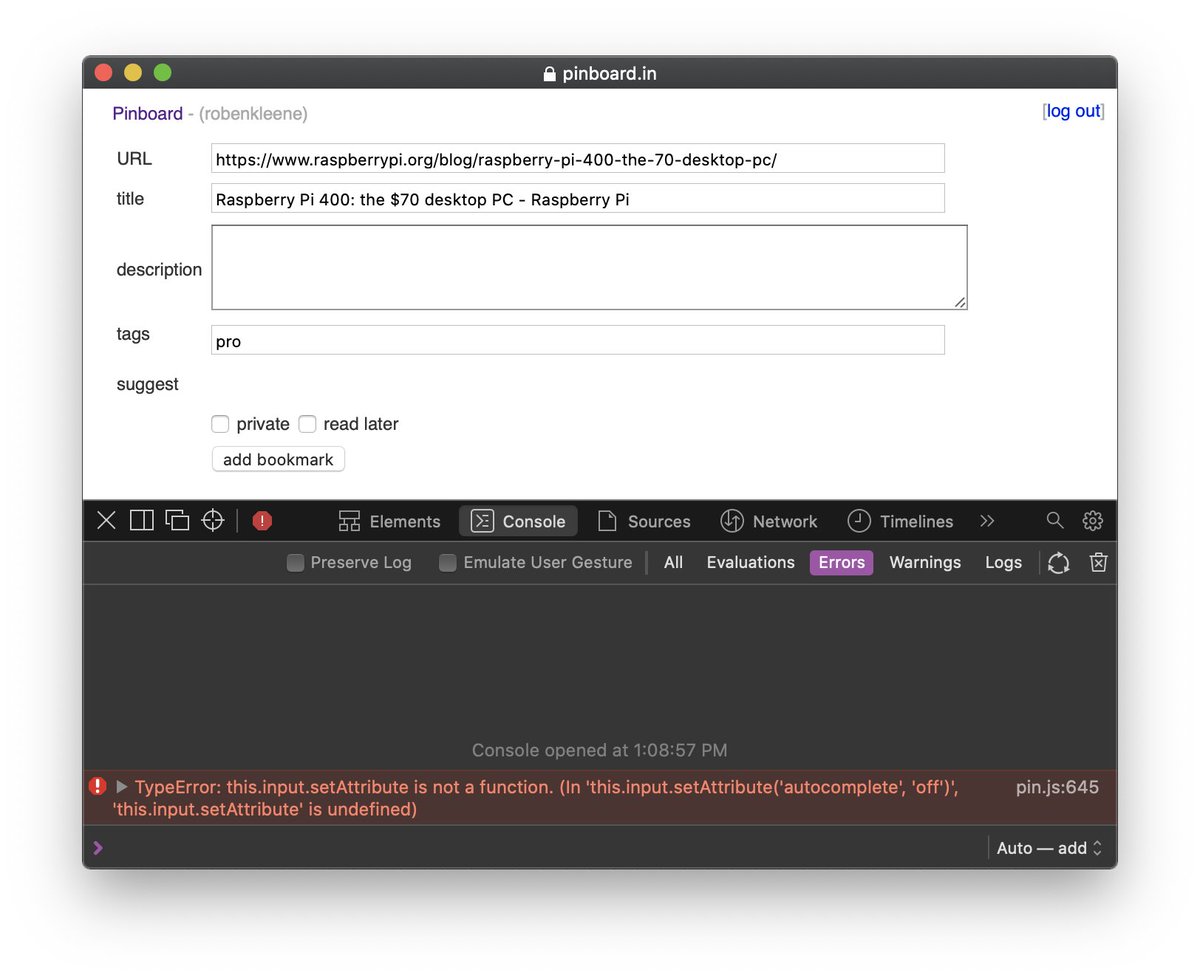Click the green zoom window button

pyautogui.click(x=162, y=73)
